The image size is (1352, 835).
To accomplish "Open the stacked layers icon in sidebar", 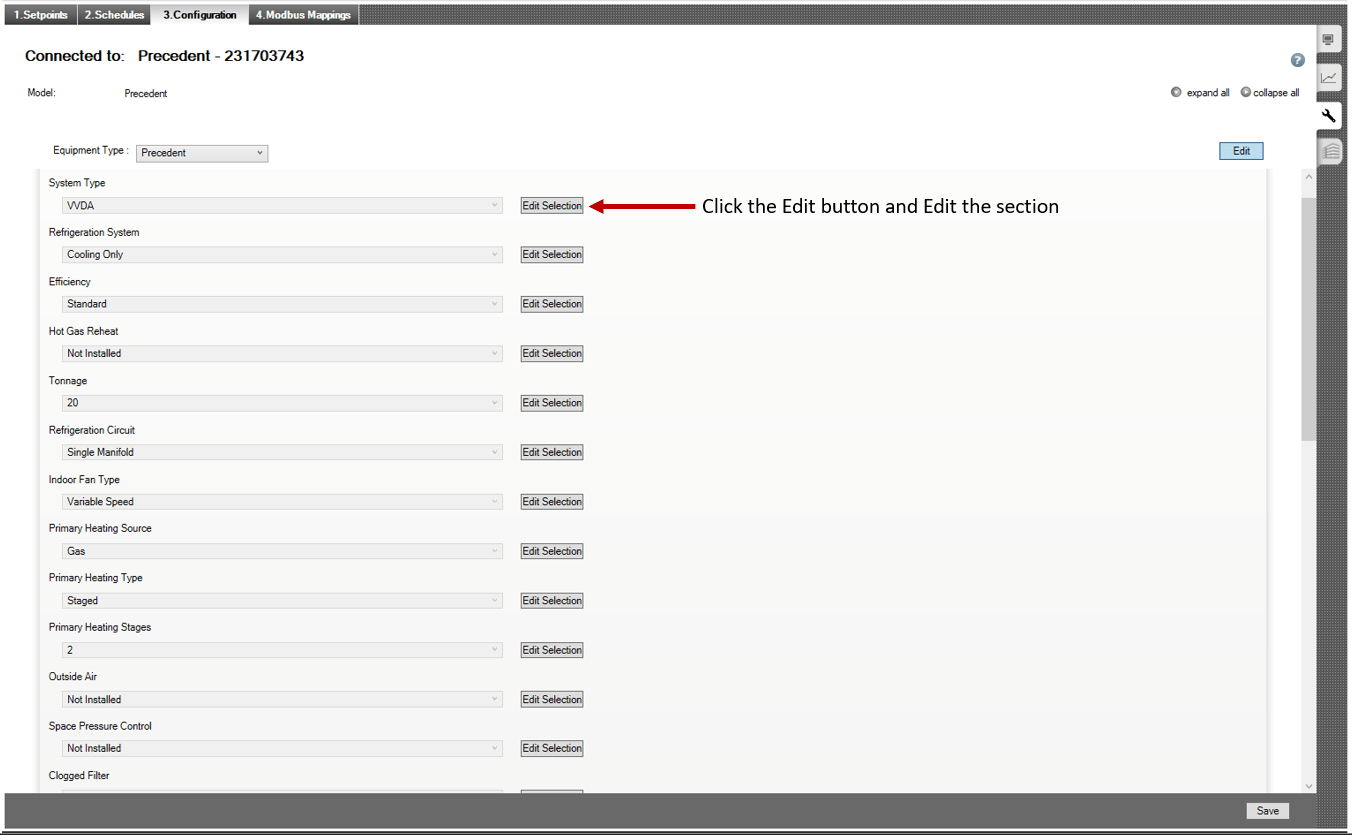I will coord(1330,152).
